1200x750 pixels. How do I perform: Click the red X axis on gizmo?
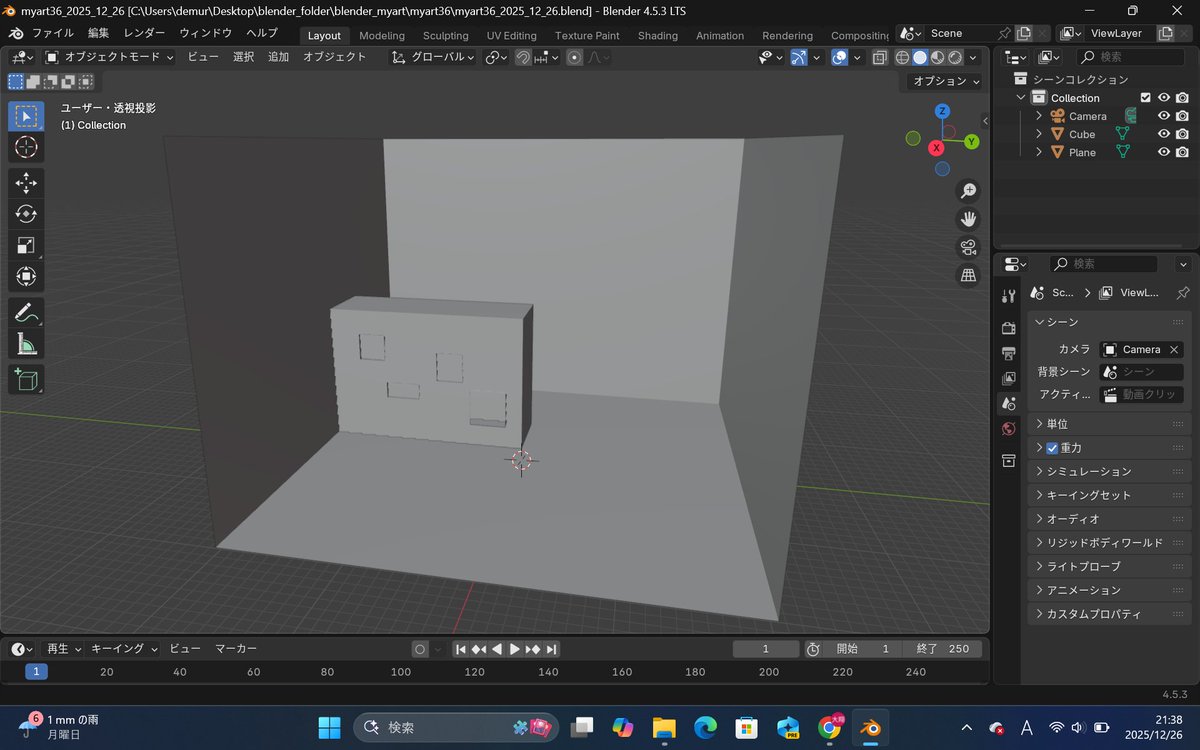point(937,148)
